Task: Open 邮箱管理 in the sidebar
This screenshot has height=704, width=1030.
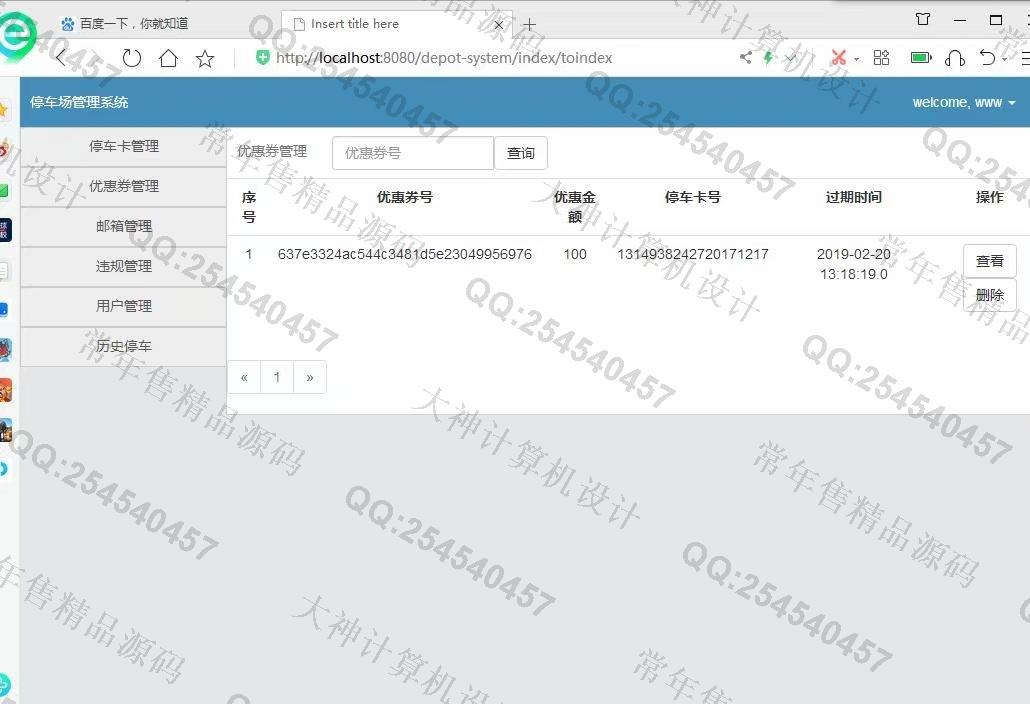Action: coord(123,227)
